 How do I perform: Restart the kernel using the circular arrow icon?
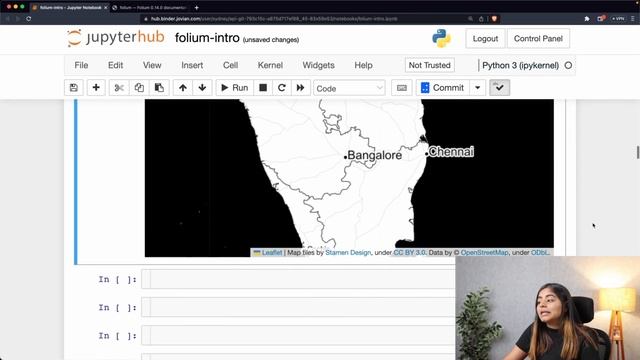[x=282, y=88]
